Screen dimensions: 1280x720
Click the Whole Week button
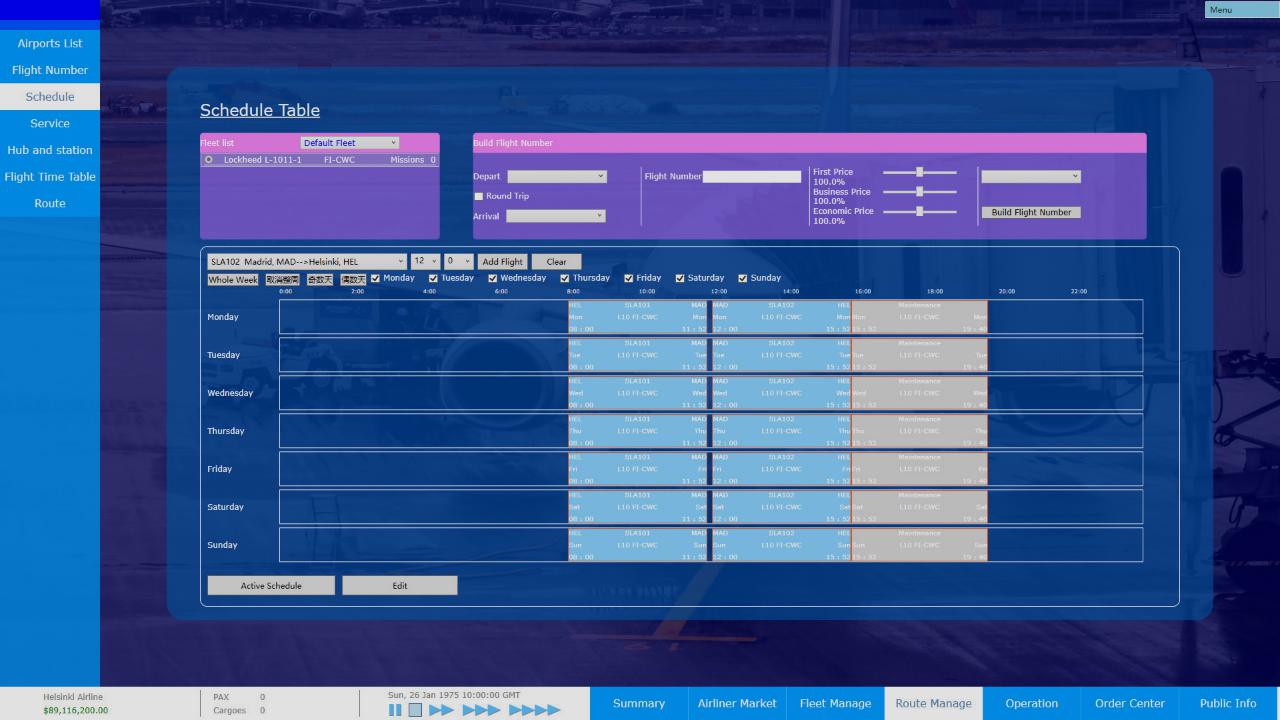pos(233,280)
